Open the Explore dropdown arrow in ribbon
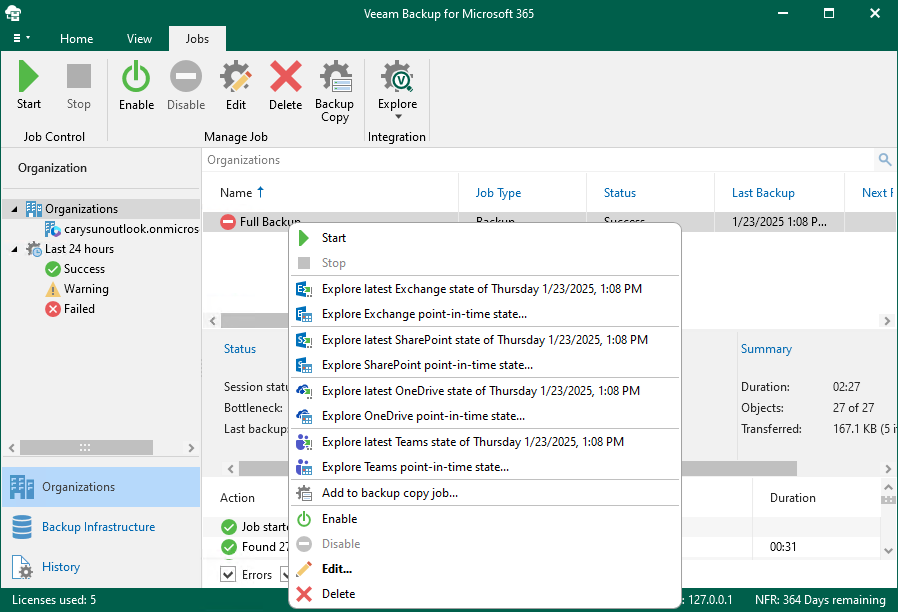 [x=398, y=117]
